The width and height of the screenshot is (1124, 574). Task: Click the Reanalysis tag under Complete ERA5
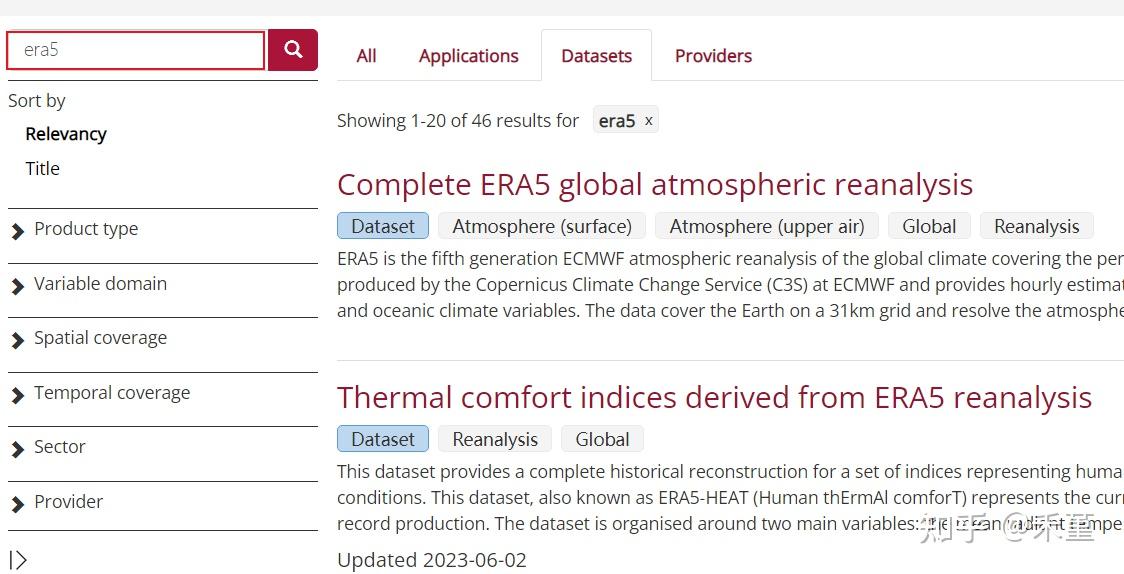(1036, 226)
